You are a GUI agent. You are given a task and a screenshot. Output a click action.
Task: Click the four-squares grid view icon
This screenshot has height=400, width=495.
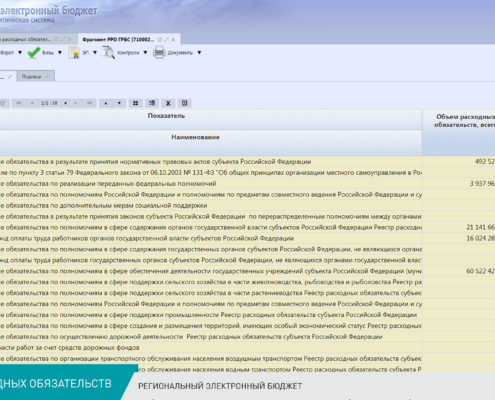tap(135, 103)
